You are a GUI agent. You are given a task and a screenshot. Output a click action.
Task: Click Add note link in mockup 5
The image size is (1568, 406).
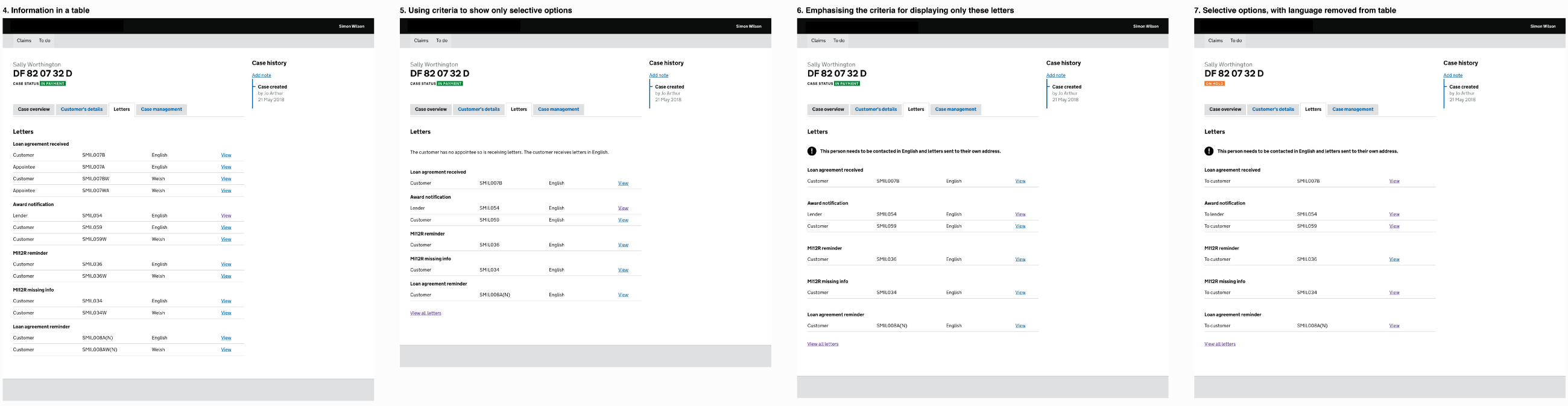pyautogui.click(x=659, y=75)
